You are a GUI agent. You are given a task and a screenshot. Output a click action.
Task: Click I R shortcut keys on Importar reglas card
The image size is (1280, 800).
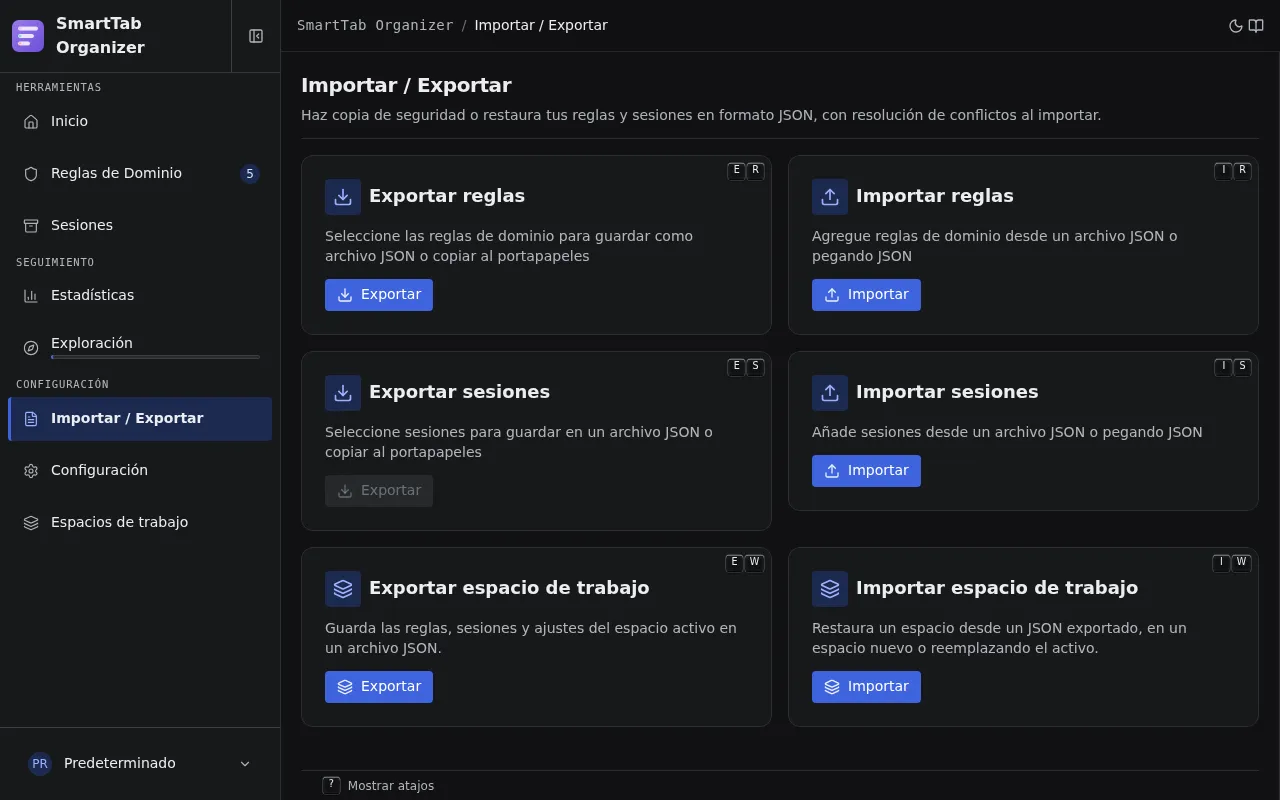[1233, 171]
